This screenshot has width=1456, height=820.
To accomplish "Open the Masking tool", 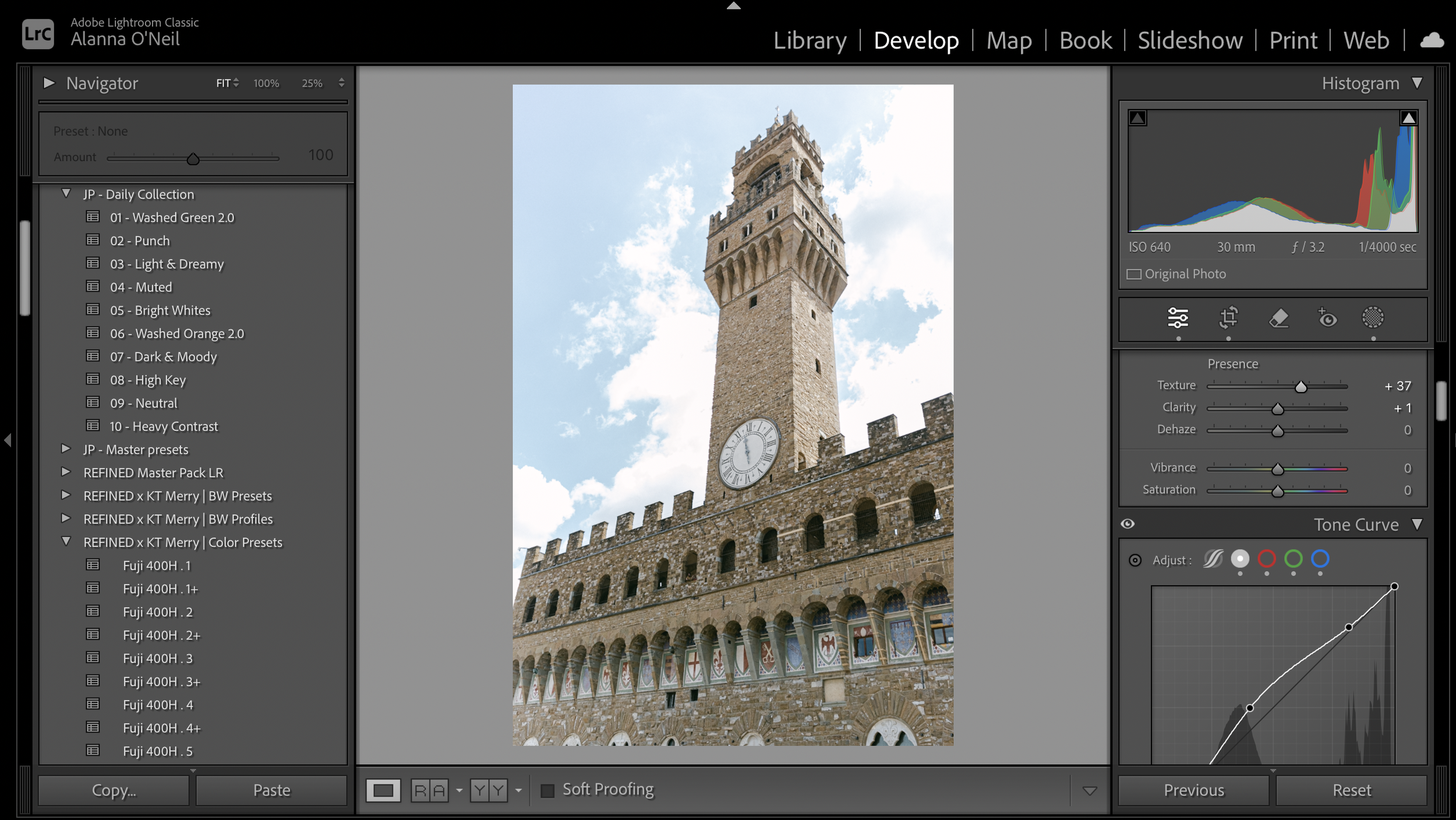I will click(x=1372, y=318).
